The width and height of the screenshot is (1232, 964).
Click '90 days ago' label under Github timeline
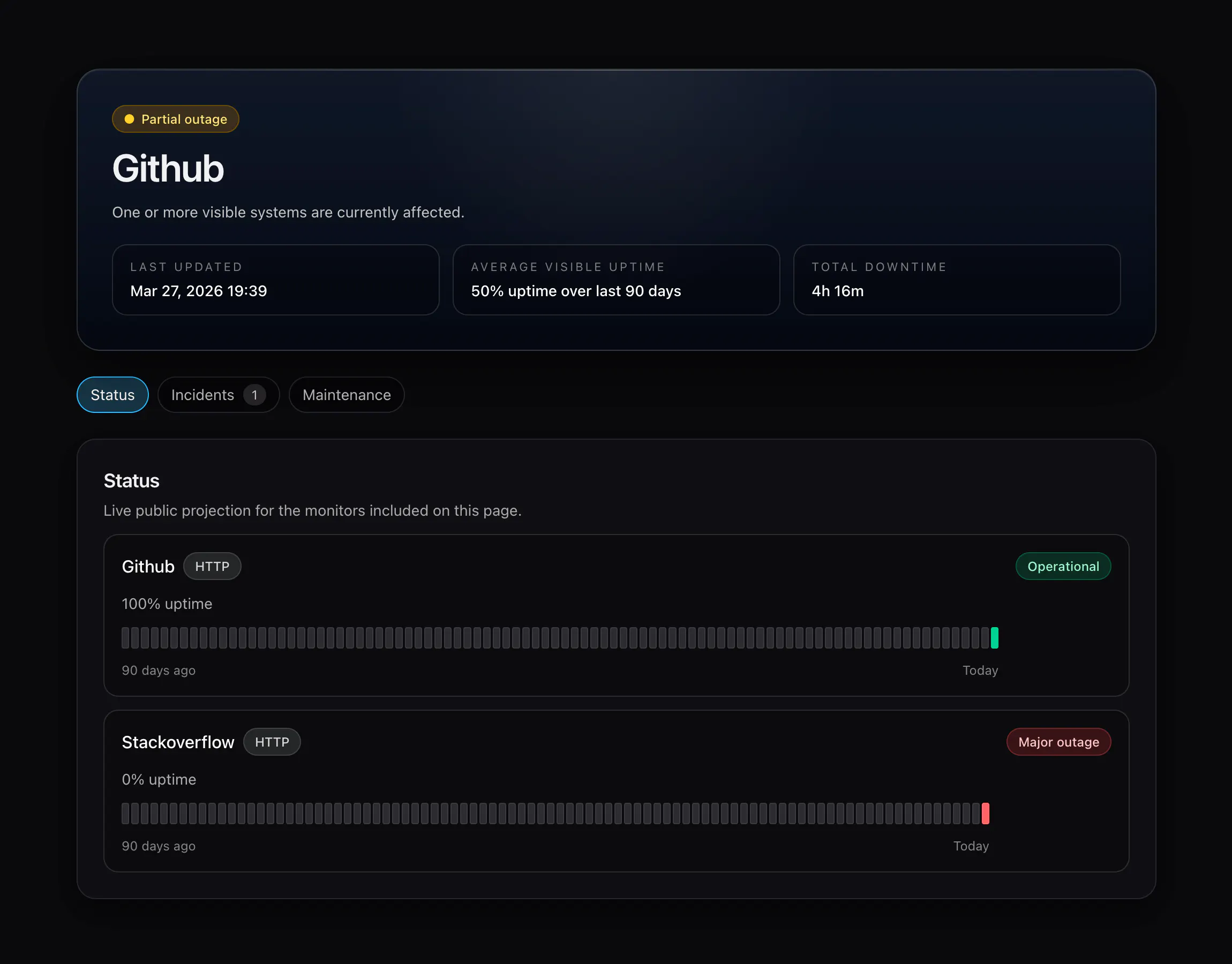(159, 671)
